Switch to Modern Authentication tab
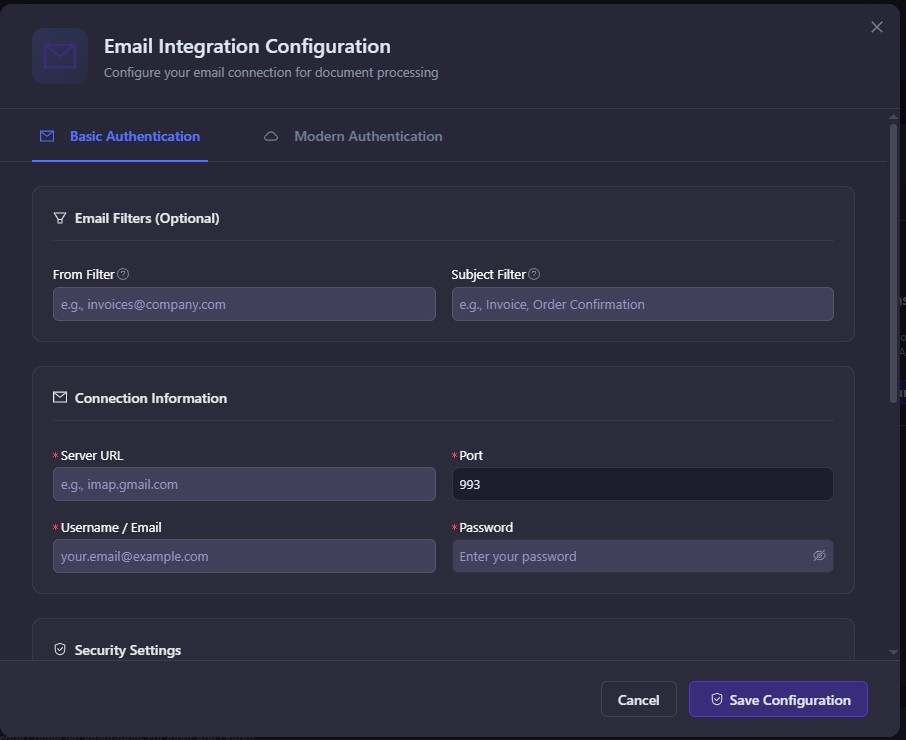The image size is (906, 740). coord(353,136)
